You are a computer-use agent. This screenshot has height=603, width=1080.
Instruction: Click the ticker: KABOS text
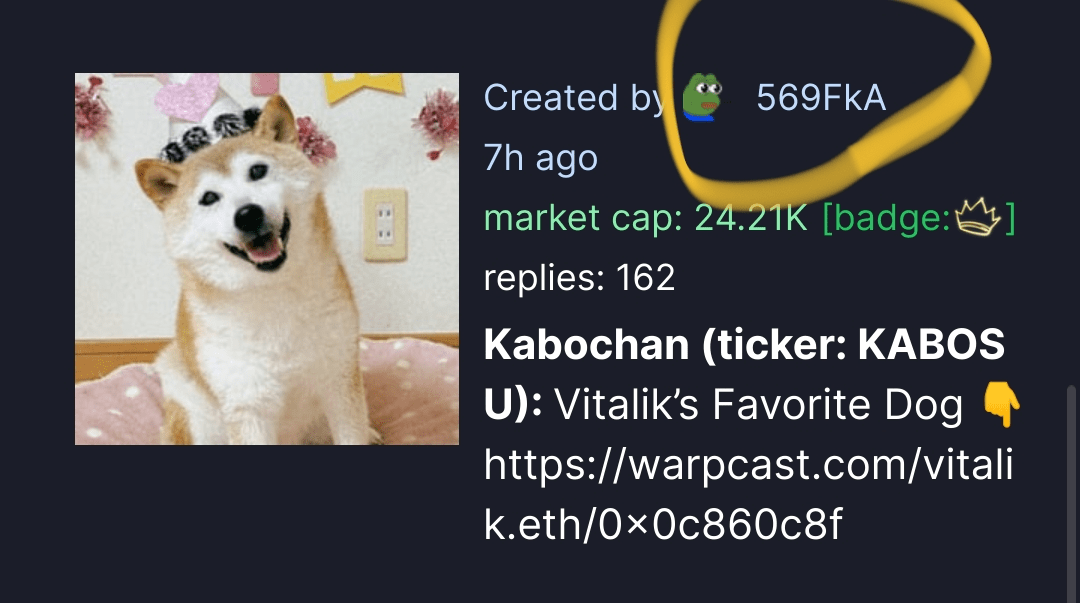(854, 345)
